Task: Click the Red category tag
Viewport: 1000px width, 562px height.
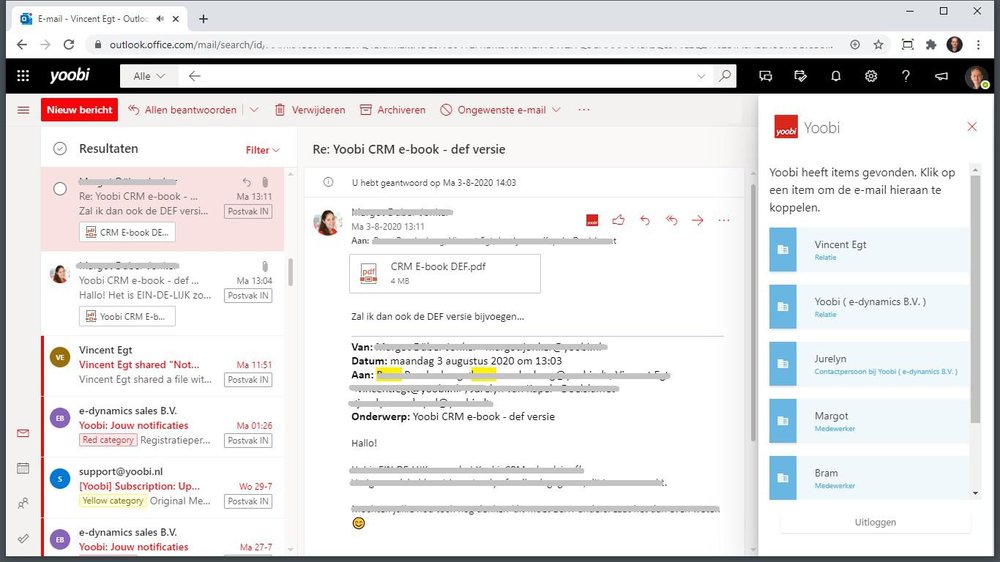Action: click(x=108, y=440)
